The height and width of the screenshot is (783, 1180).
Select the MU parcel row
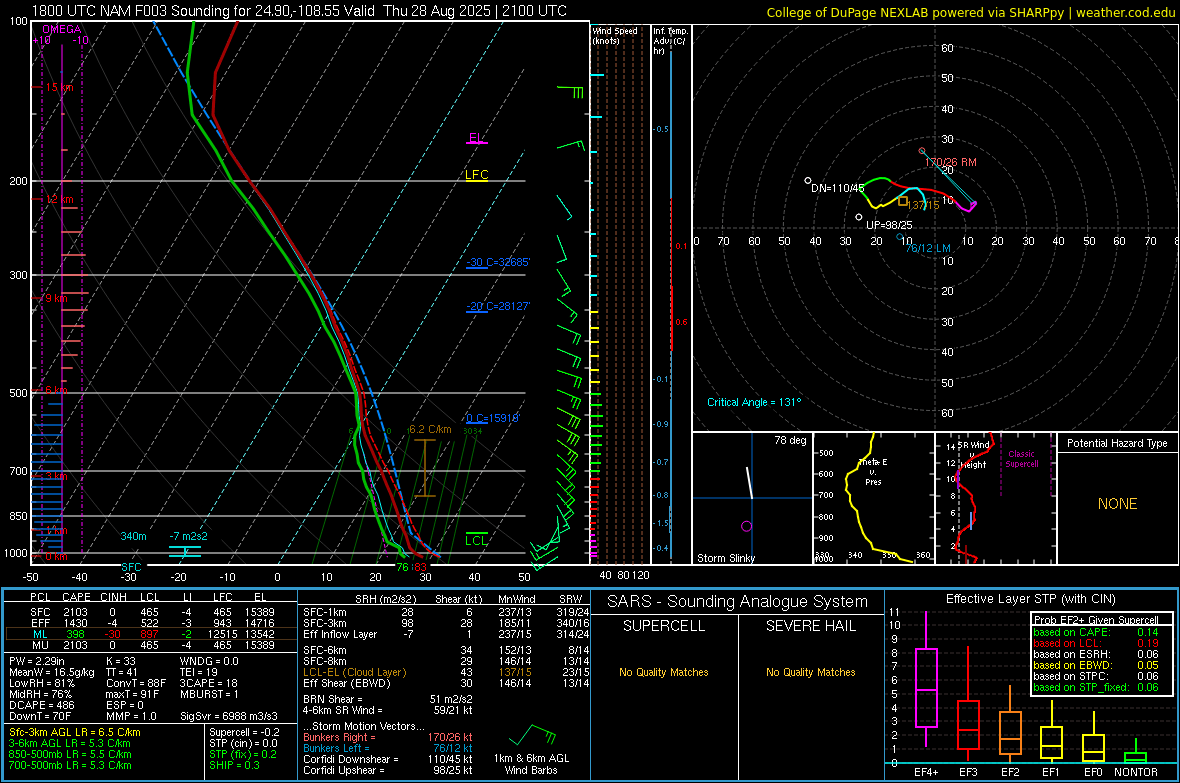coord(151,644)
